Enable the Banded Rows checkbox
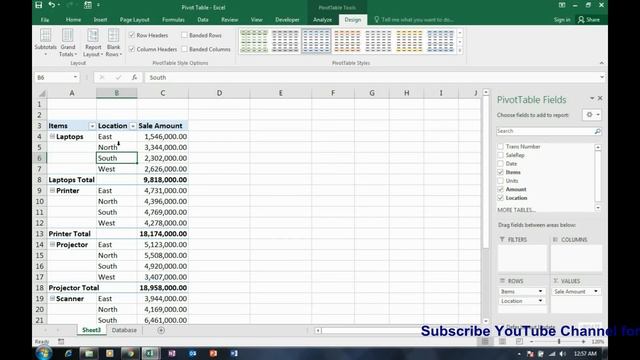This screenshot has height=360, width=640. point(184,36)
